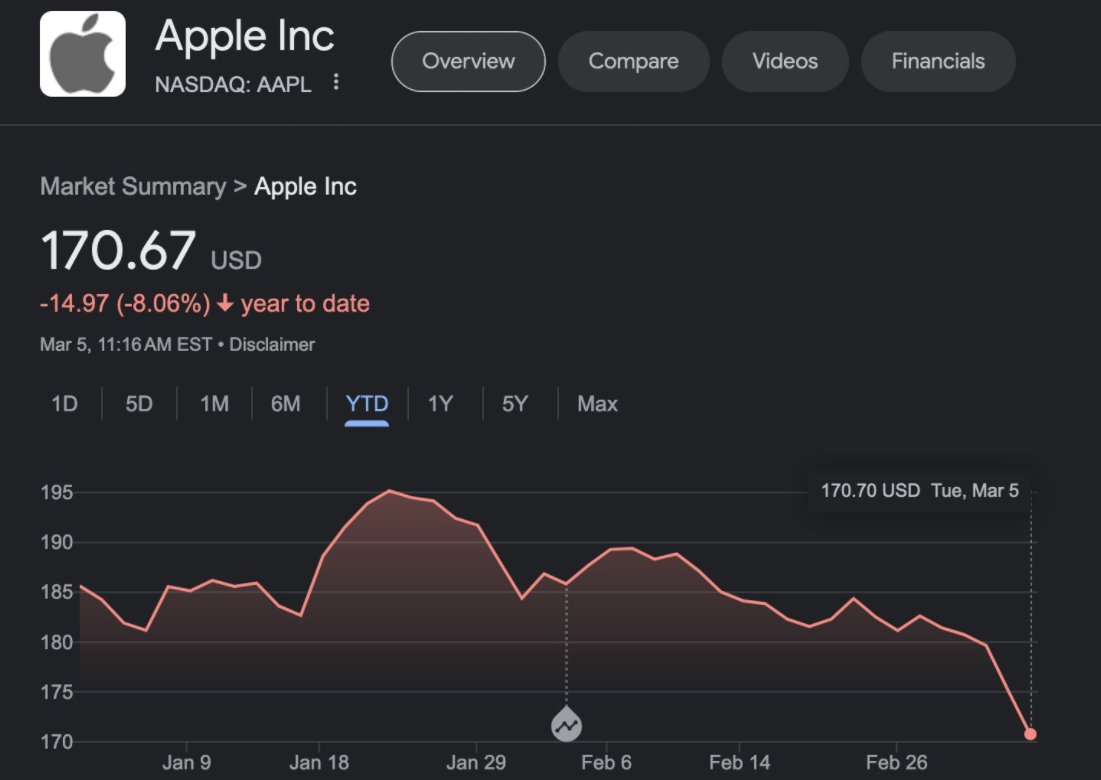Click the news event marker icon on chart
Viewport: 1101px width, 780px height.
point(566,725)
